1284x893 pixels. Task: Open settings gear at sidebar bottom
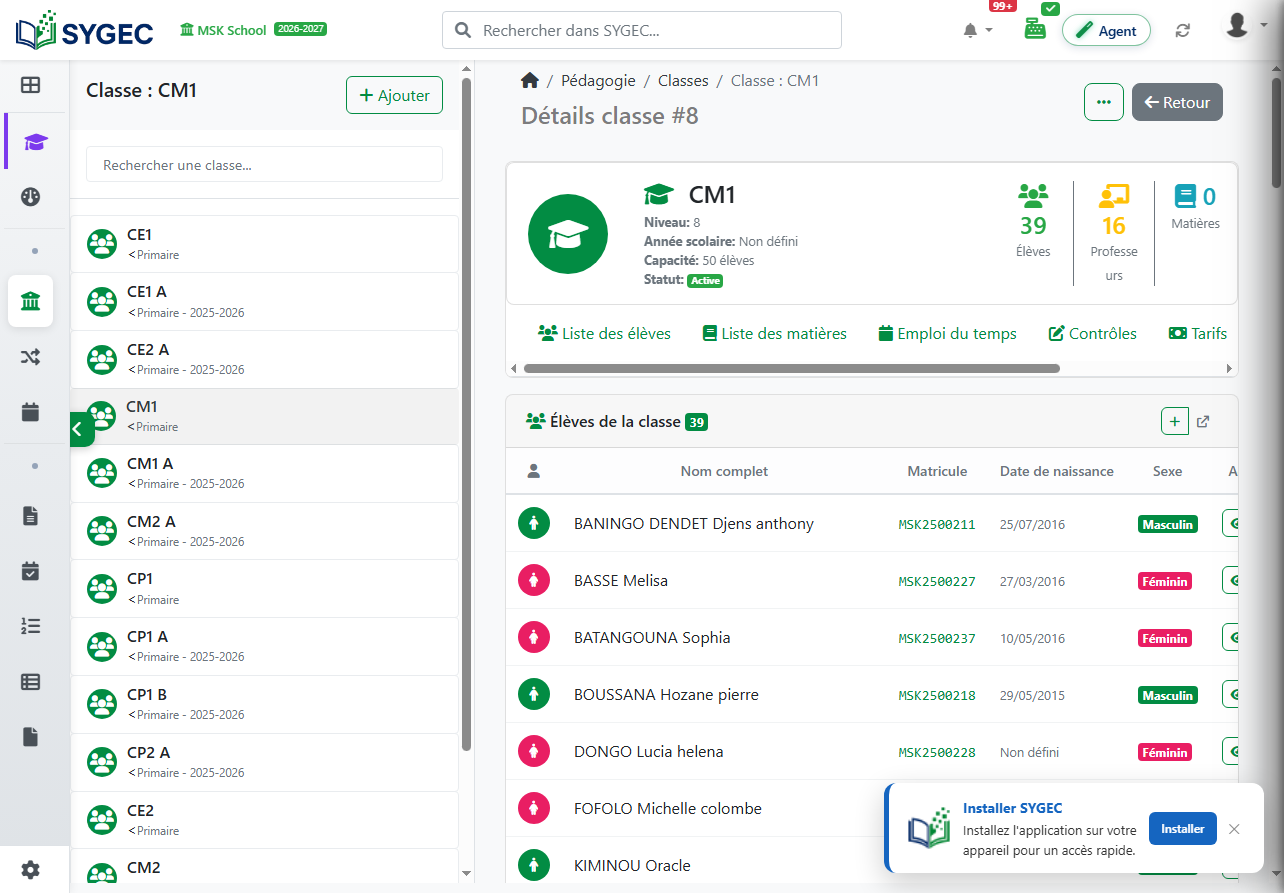(30, 870)
